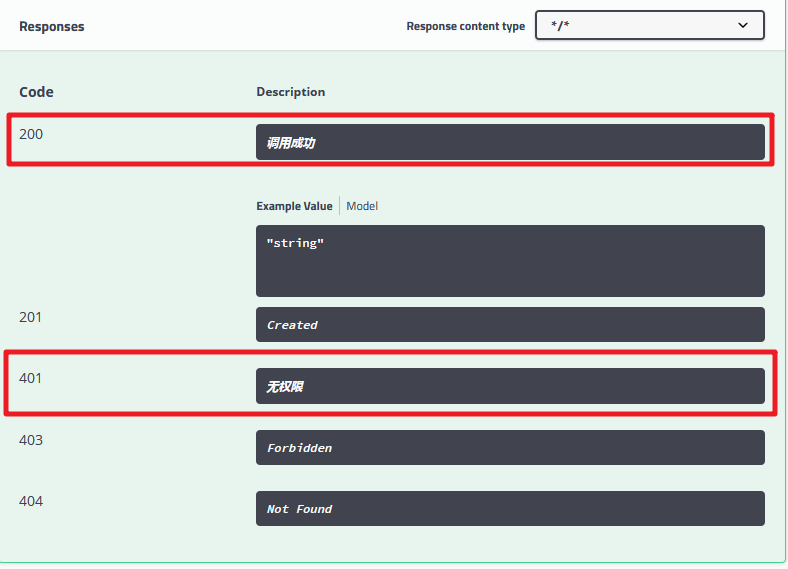Screen dimensions: 788x569
Task: Click the response code 404
Action: pos(31,501)
